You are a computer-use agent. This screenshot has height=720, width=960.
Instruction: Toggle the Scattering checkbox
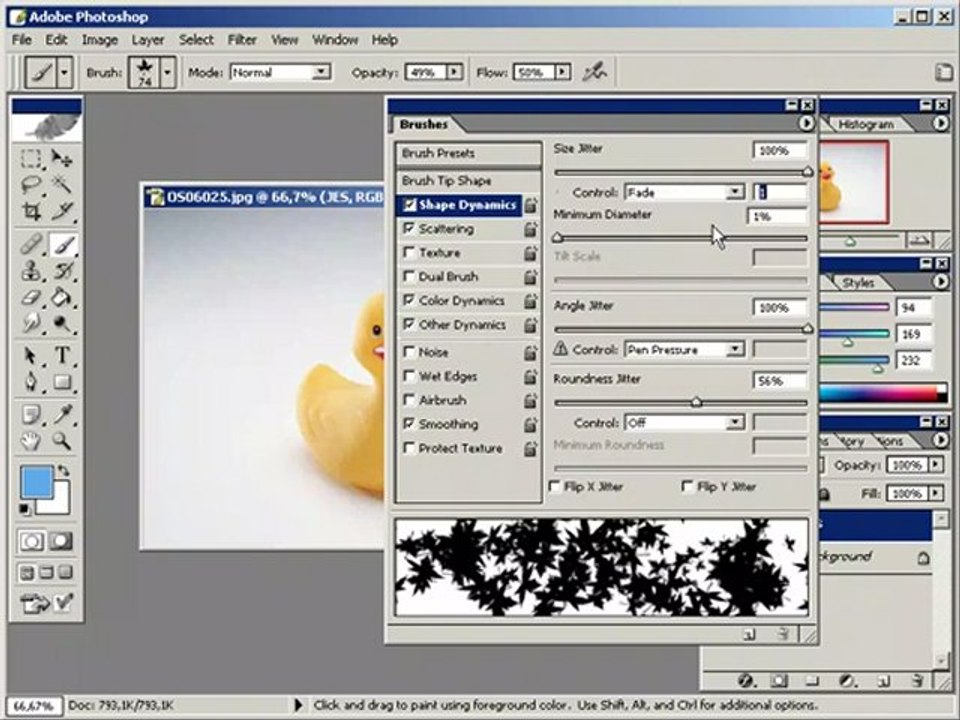pos(408,228)
